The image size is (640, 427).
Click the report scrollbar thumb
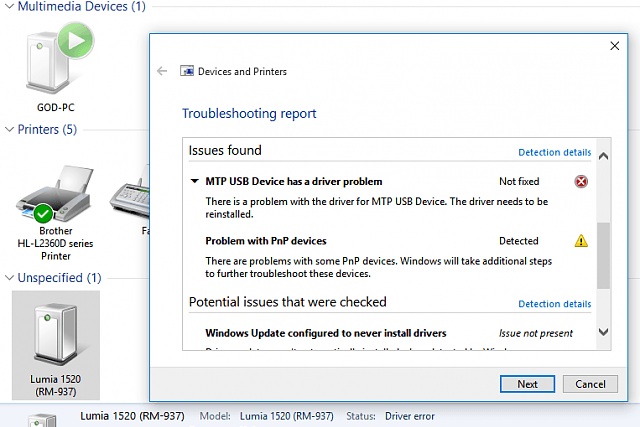point(603,256)
